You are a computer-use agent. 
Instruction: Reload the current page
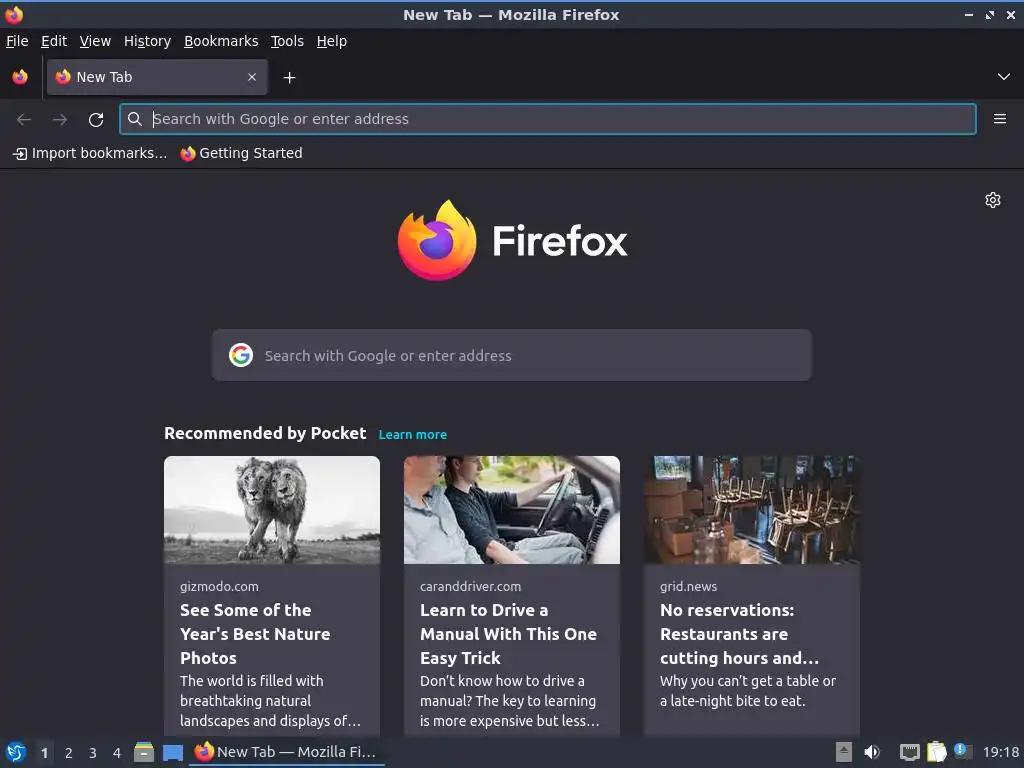(96, 119)
